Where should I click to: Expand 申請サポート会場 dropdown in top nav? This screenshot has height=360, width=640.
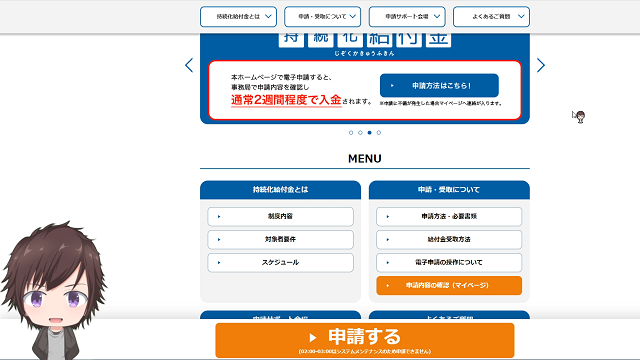pyautogui.click(x=407, y=17)
